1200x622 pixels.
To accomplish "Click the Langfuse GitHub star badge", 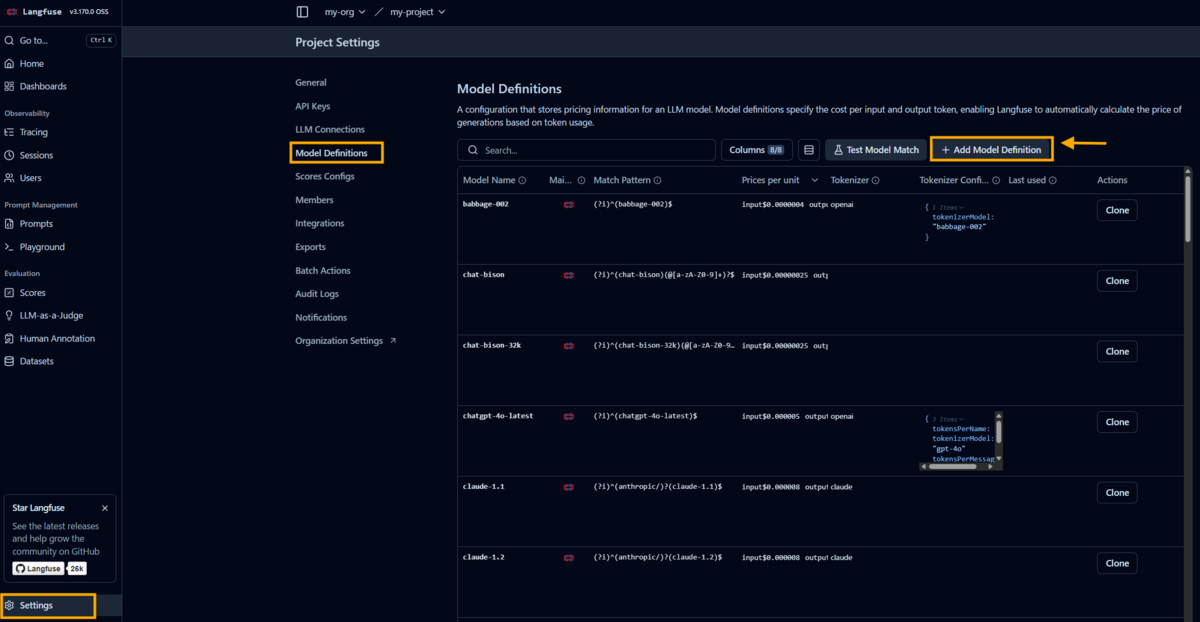I will click(x=50, y=568).
